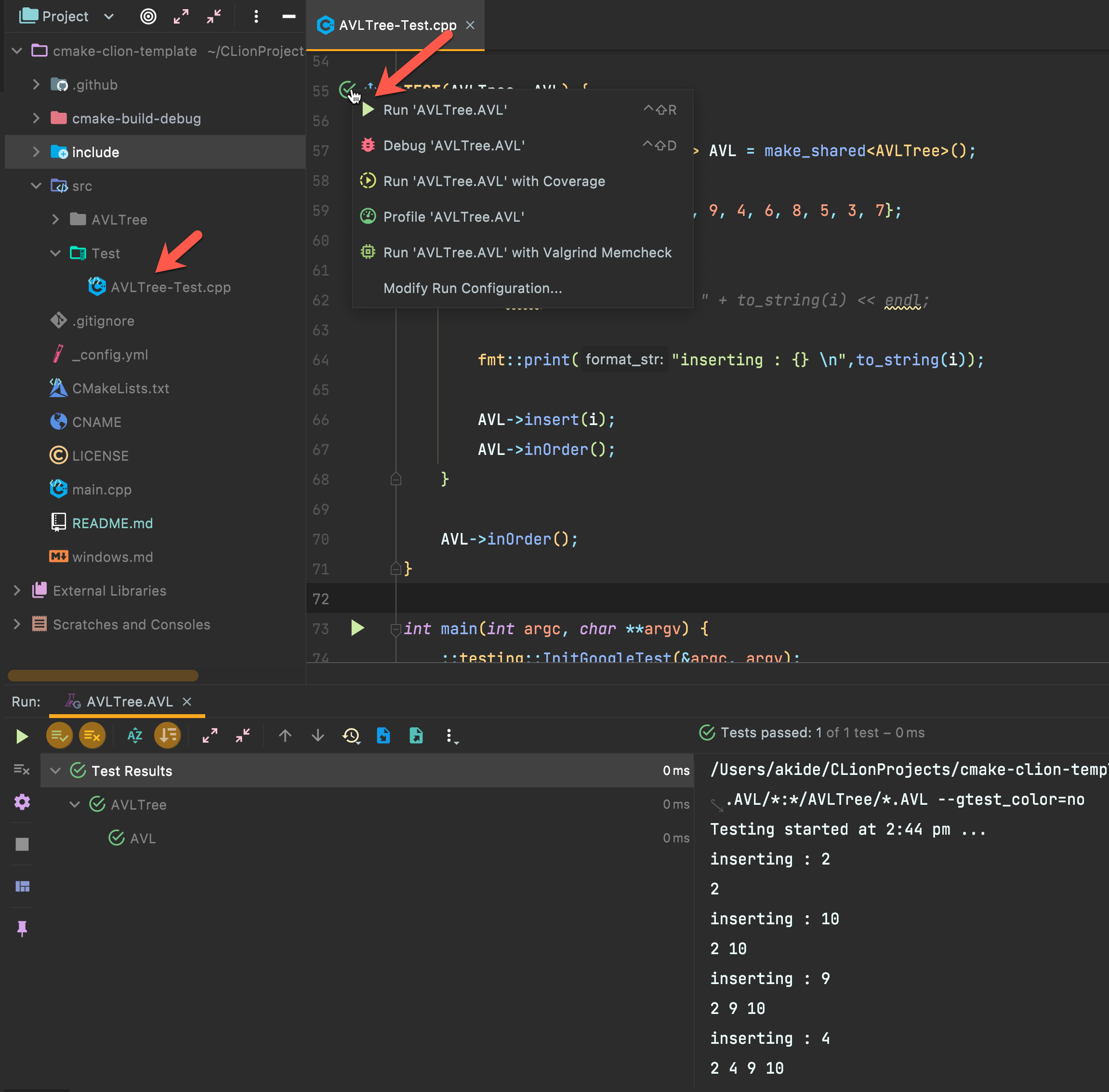Click Modify Run Configuration option
The width and height of the screenshot is (1109, 1092).
click(473, 289)
